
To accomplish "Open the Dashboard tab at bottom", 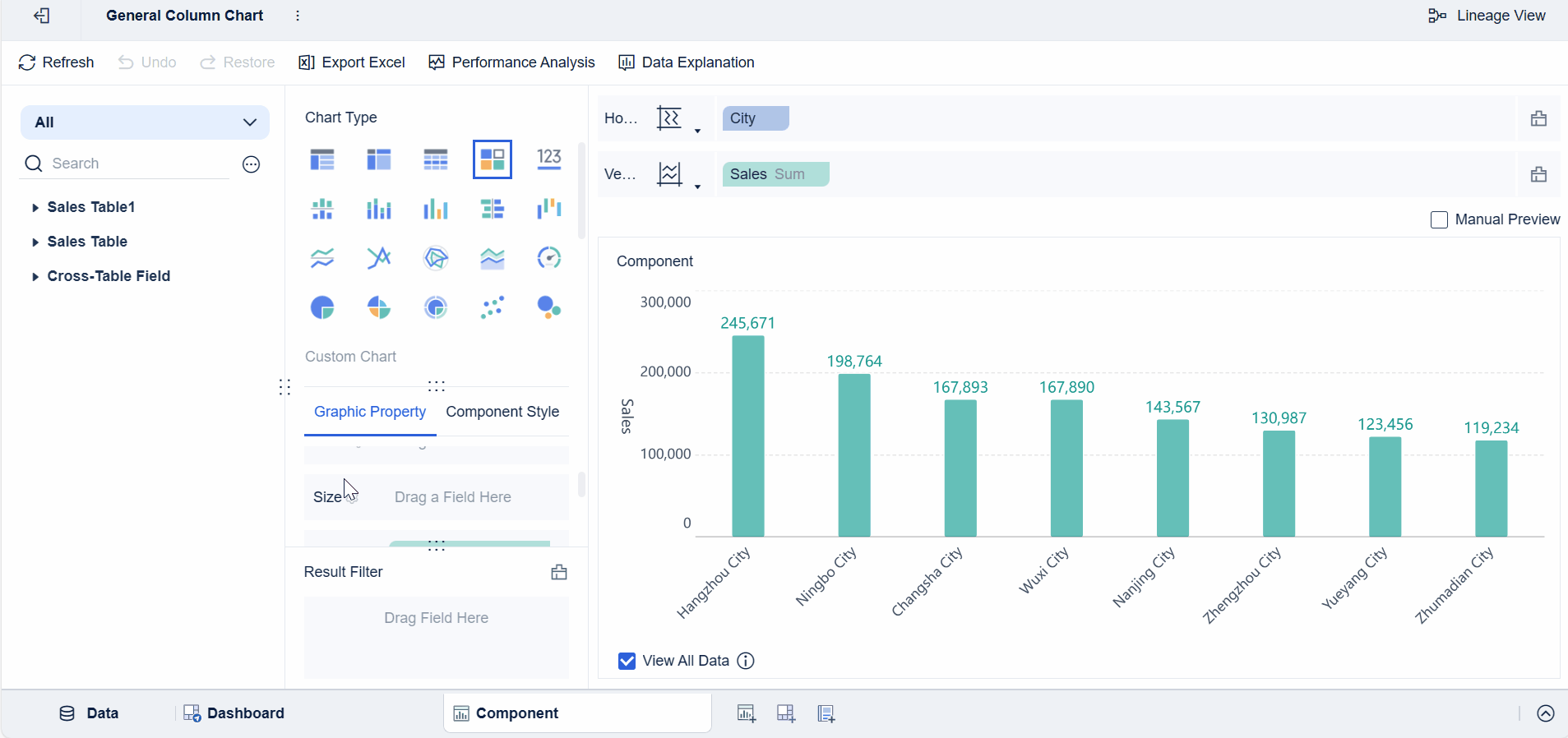I will point(234,713).
